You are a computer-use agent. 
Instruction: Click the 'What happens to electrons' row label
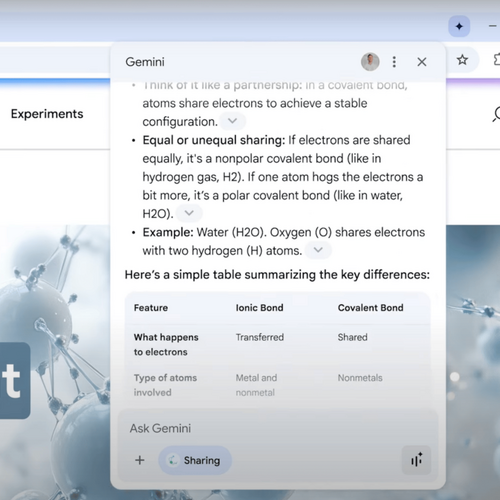click(x=166, y=345)
